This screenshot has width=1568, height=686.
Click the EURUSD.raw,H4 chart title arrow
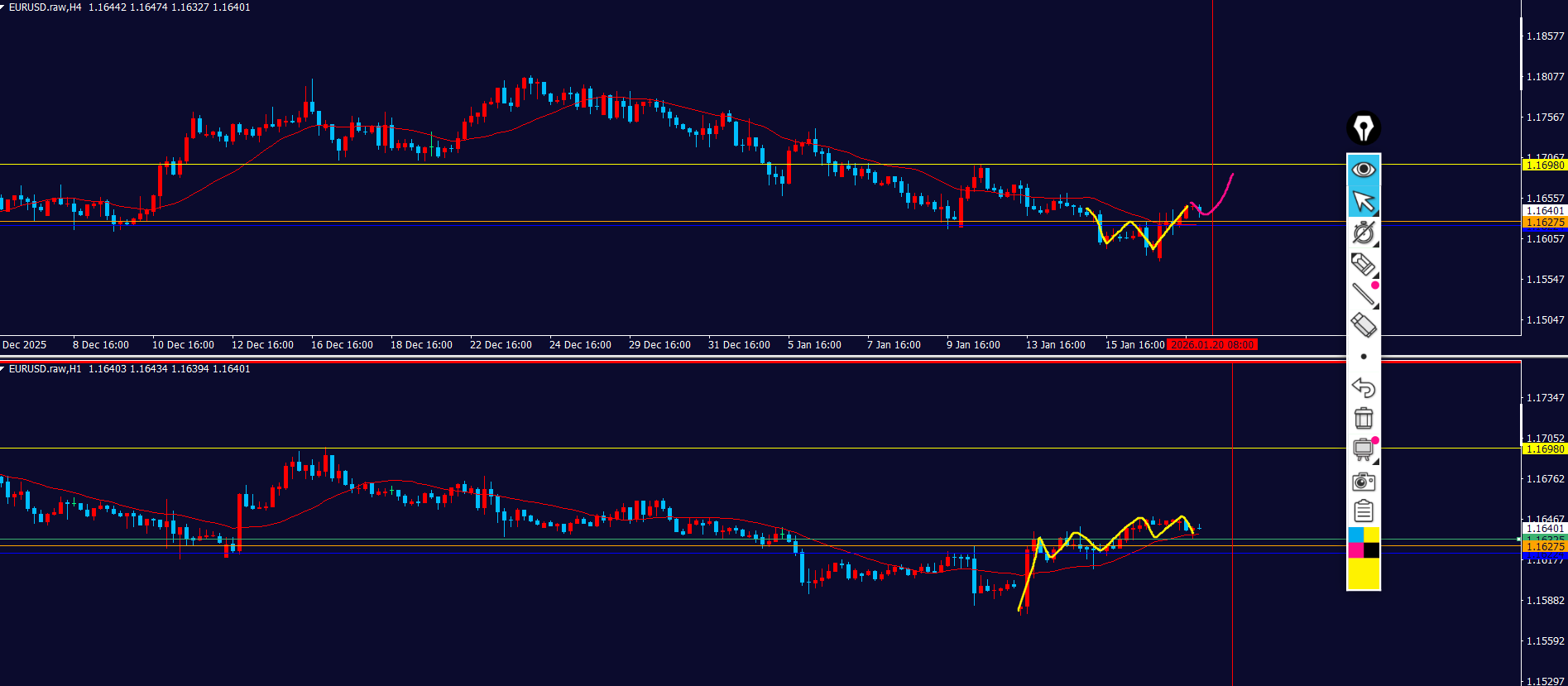point(3,7)
